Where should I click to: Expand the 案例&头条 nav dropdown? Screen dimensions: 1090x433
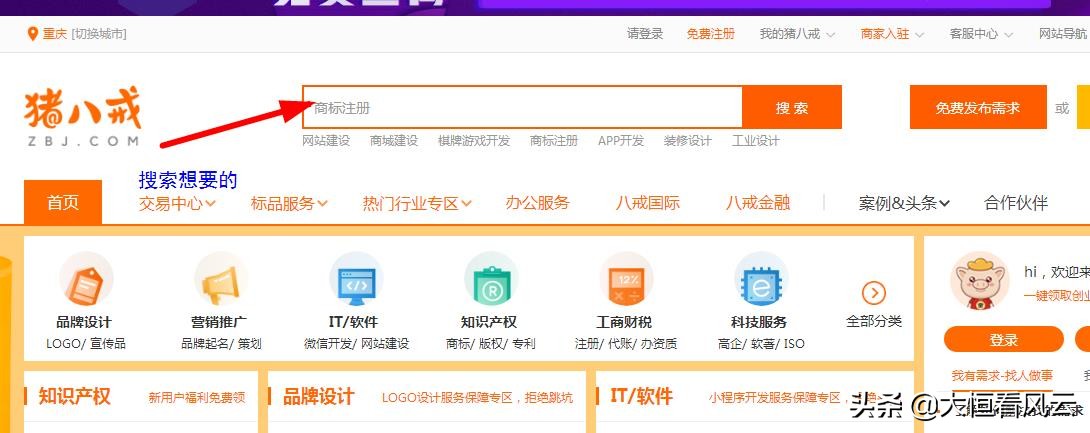click(x=904, y=203)
